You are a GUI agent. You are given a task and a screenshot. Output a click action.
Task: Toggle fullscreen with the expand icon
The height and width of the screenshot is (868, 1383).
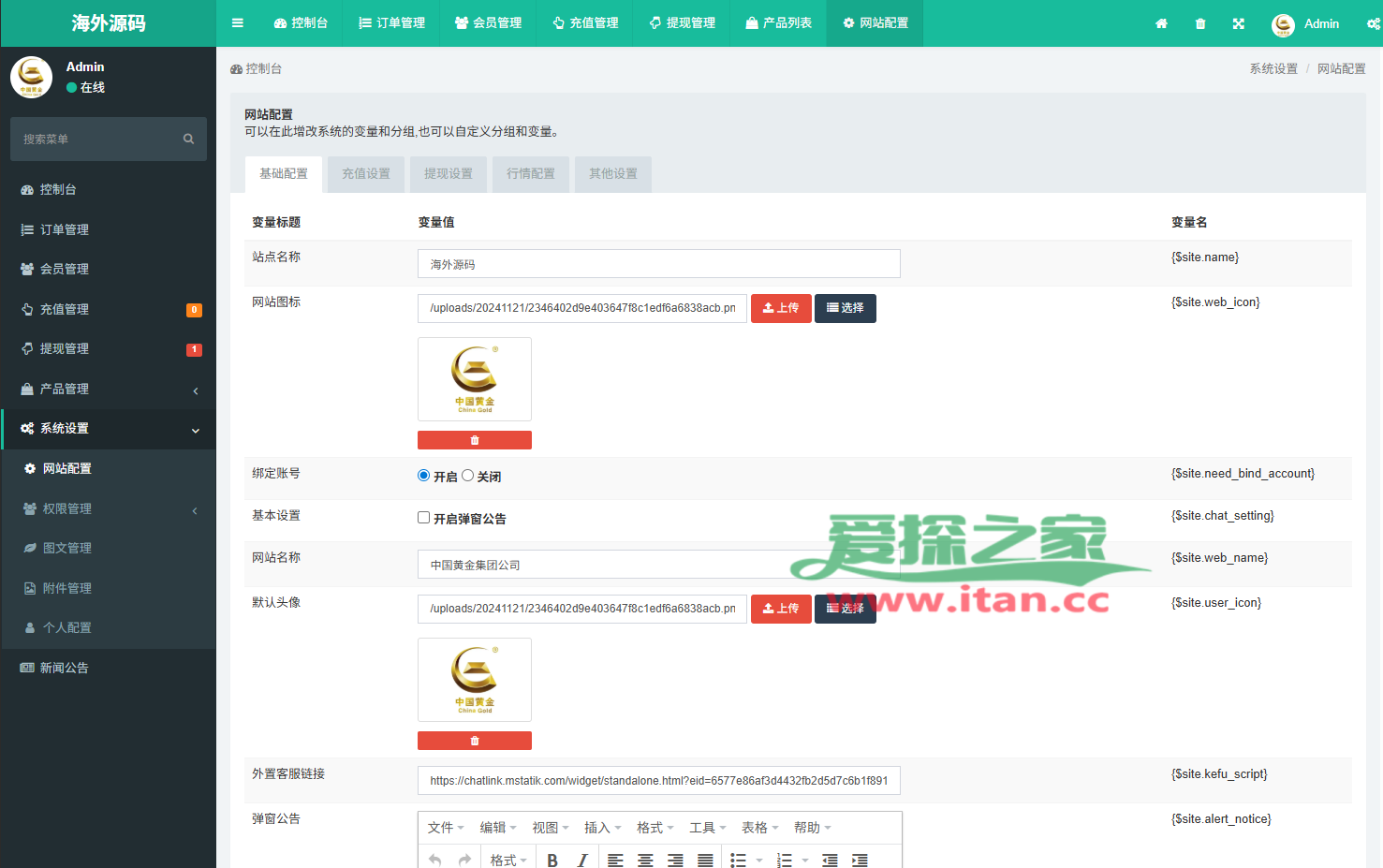[1239, 23]
